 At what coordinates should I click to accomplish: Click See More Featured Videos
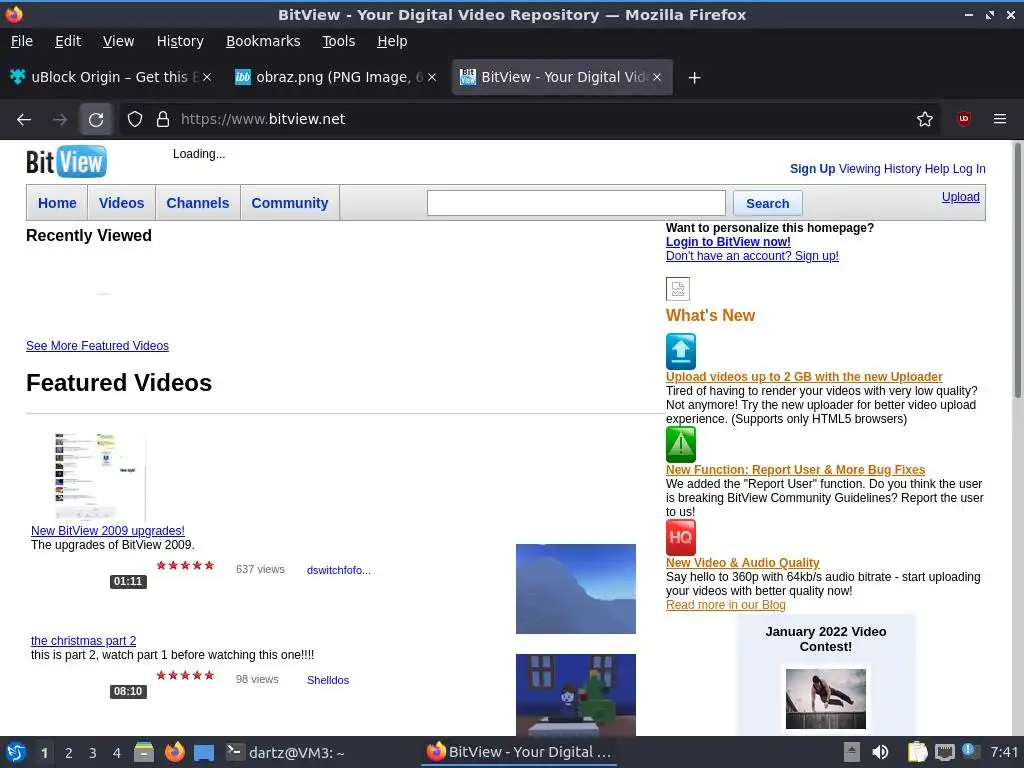97,345
